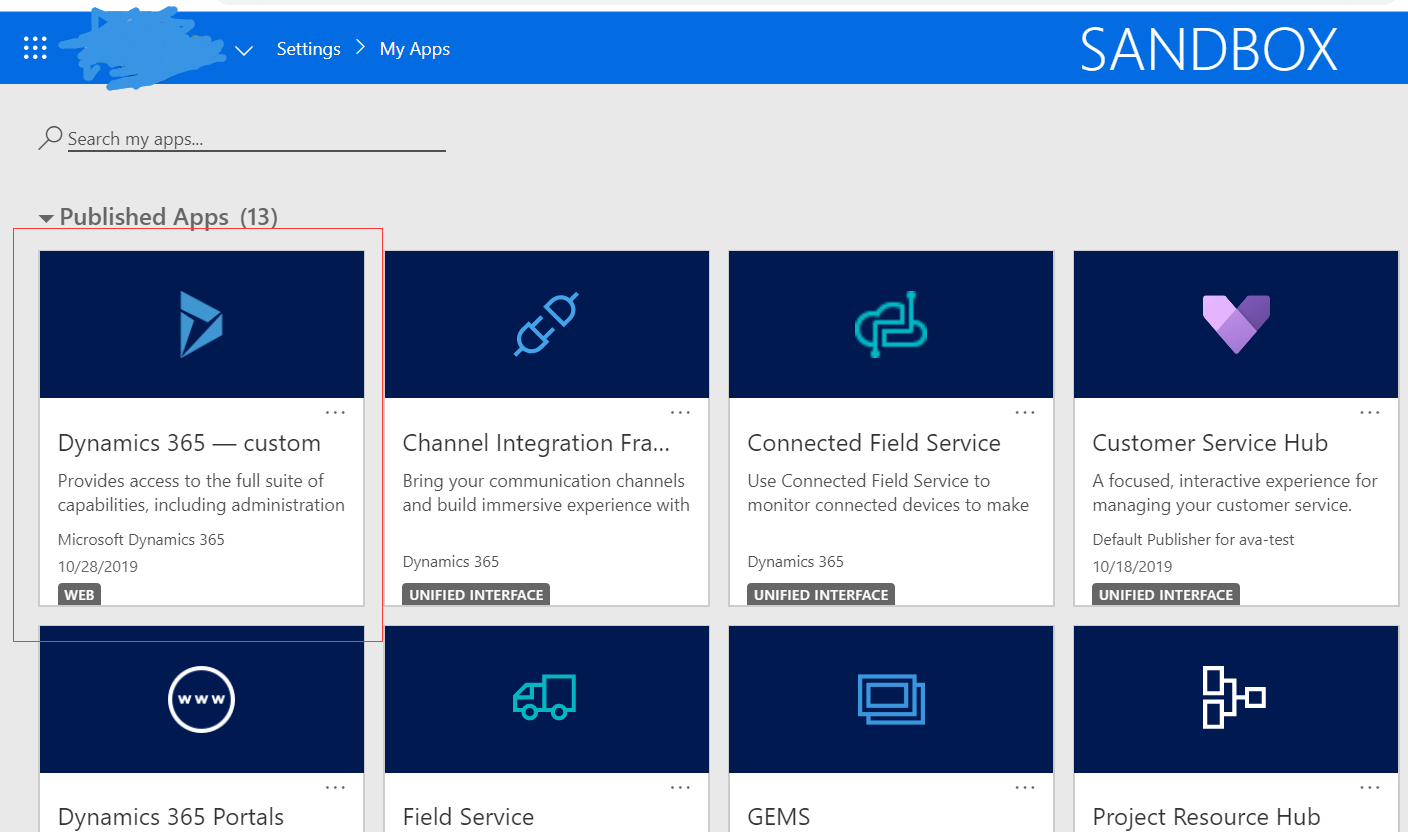Click the Connected Field Service title

[x=874, y=443]
